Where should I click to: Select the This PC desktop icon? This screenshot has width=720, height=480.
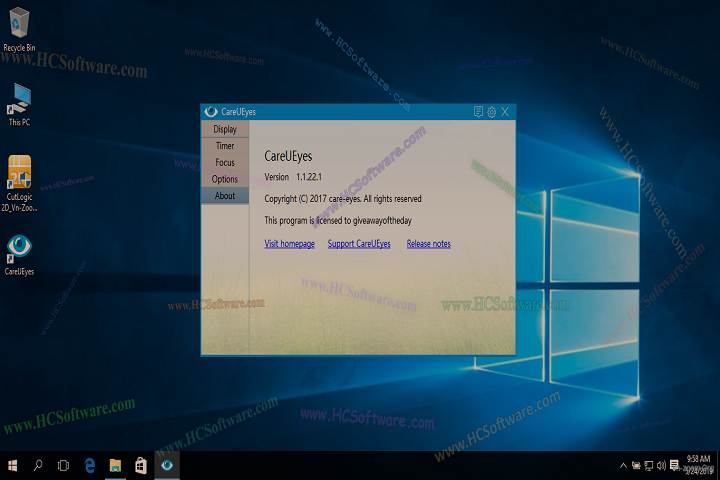(x=19, y=104)
